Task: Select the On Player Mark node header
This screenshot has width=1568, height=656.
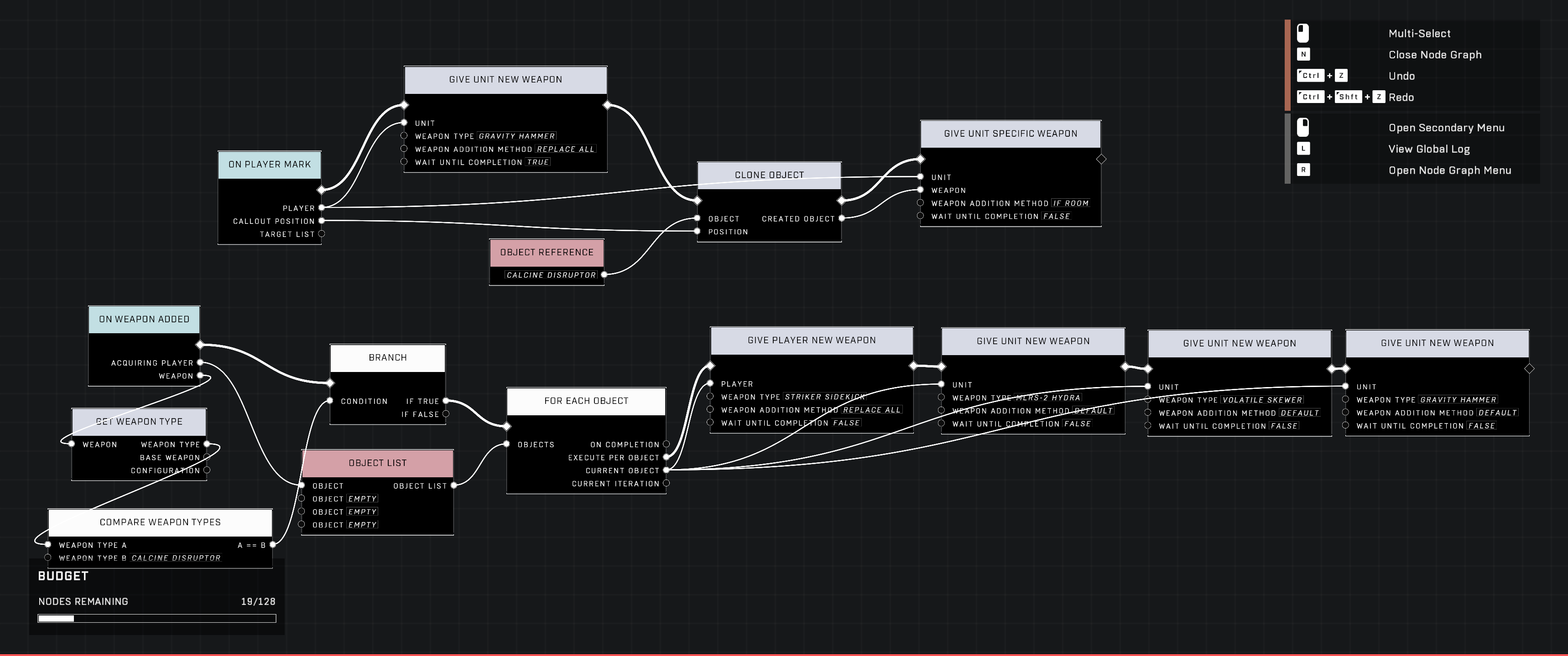Action: tap(270, 165)
